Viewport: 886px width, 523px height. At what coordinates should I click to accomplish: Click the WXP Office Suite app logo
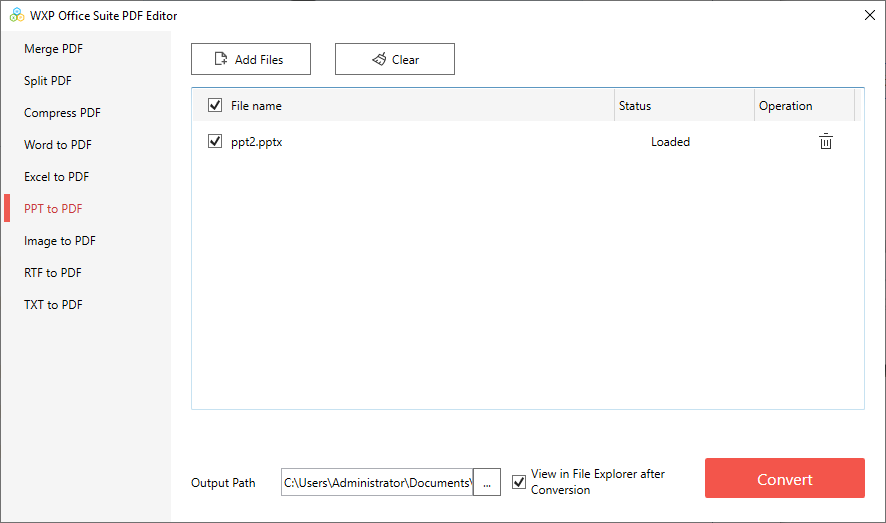(x=17, y=15)
